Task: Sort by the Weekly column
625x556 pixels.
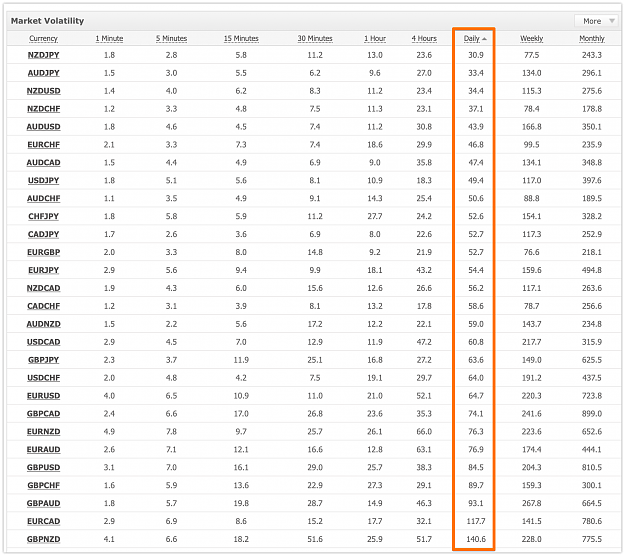Action: pyautogui.click(x=532, y=38)
